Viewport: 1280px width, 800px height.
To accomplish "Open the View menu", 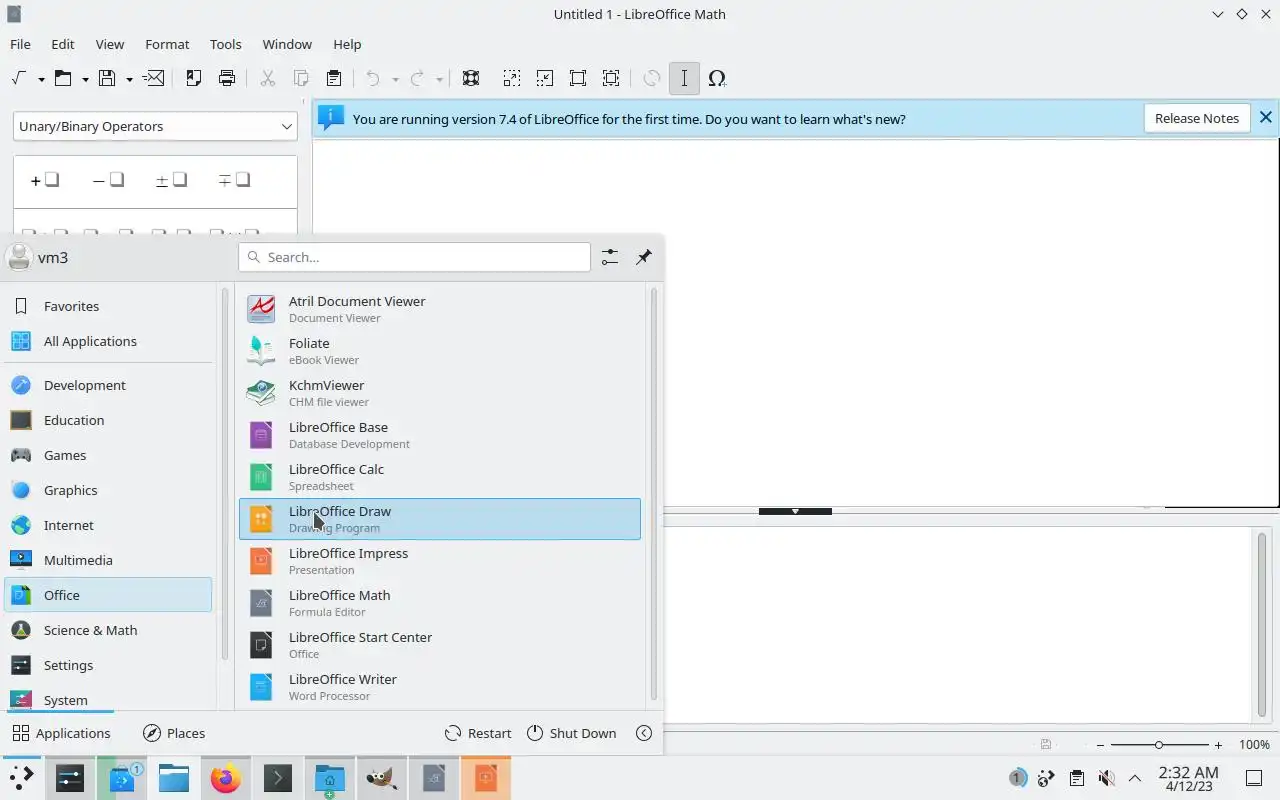I will coord(110,44).
